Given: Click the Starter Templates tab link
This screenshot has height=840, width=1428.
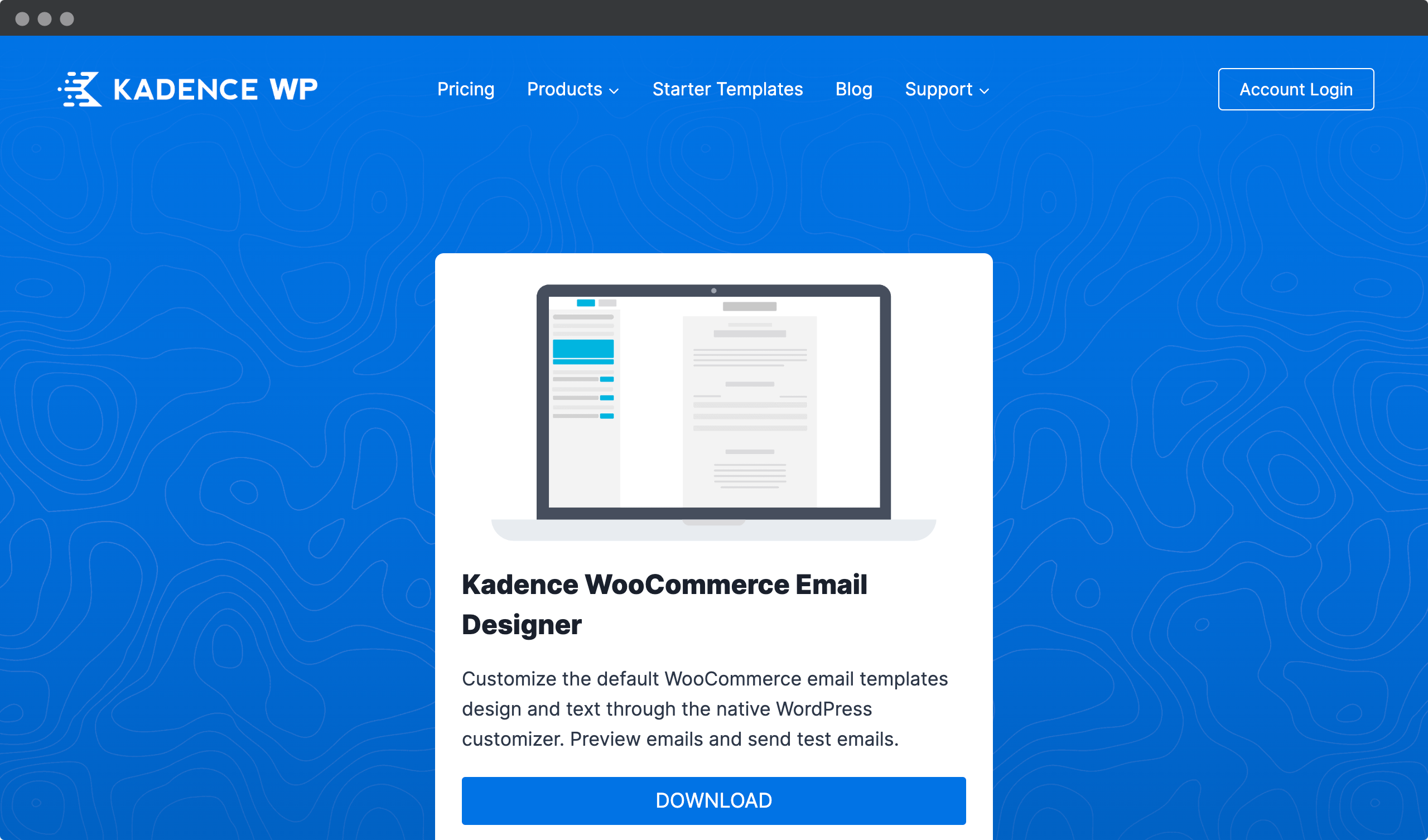Looking at the screenshot, I should click(727, 90).
